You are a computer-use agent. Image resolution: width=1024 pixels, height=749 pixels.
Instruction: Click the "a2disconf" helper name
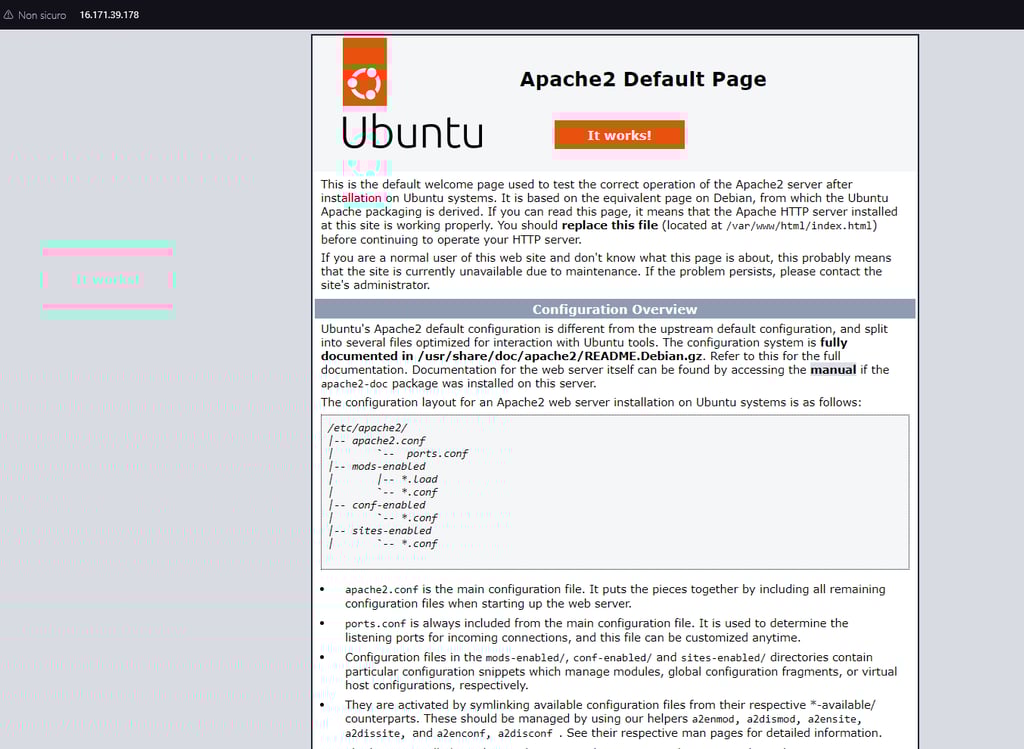(x=525, y=733)
